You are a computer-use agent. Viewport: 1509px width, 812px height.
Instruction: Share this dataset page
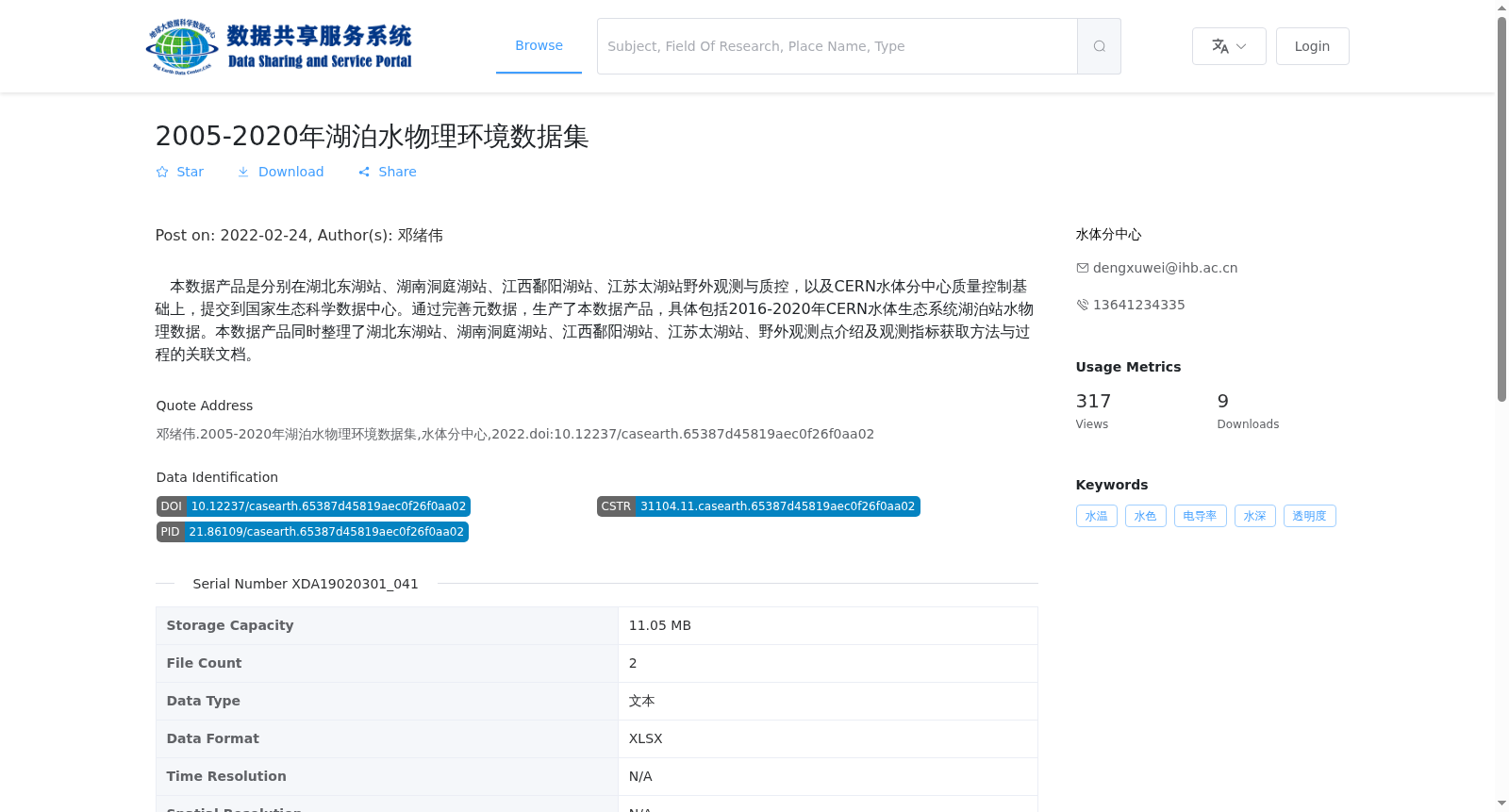coord(387,172)
